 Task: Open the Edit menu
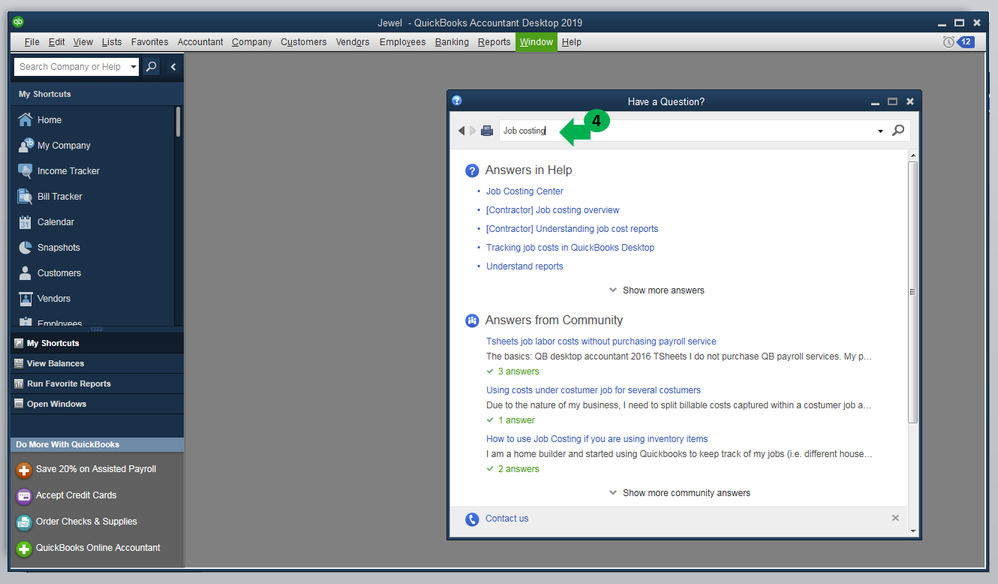pos(57,42)
